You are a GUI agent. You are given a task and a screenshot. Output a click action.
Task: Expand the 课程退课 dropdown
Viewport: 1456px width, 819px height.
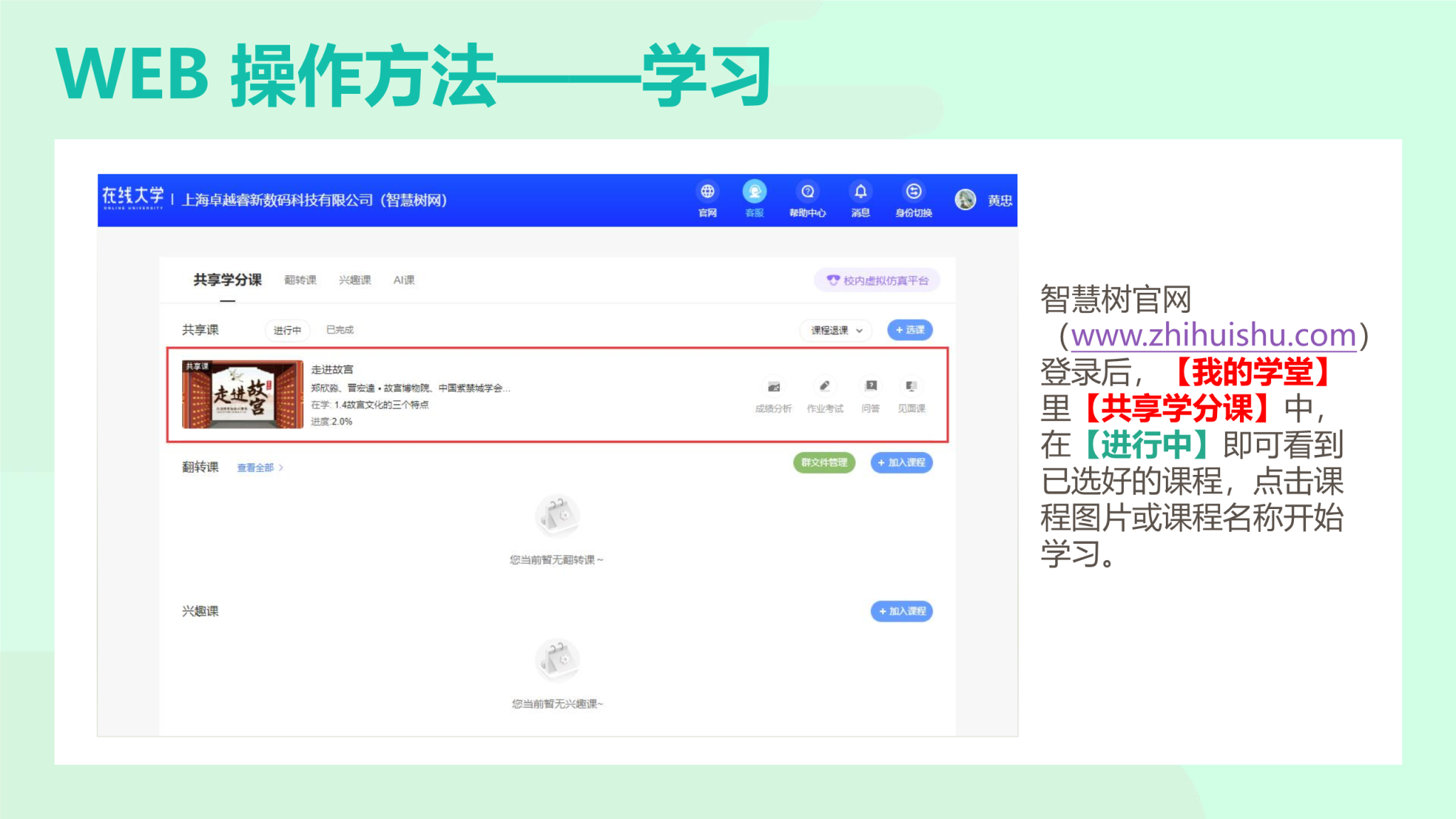pyautogui.click(x=836, y=330)
